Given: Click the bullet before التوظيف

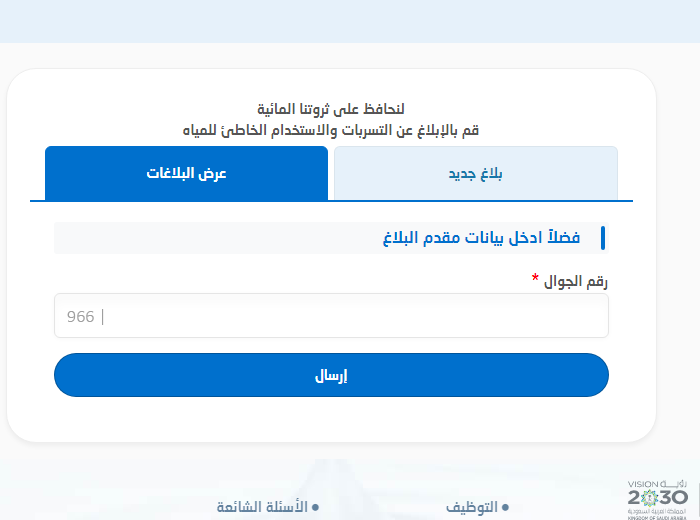Looking at the screenshot, I should point(505,508).
